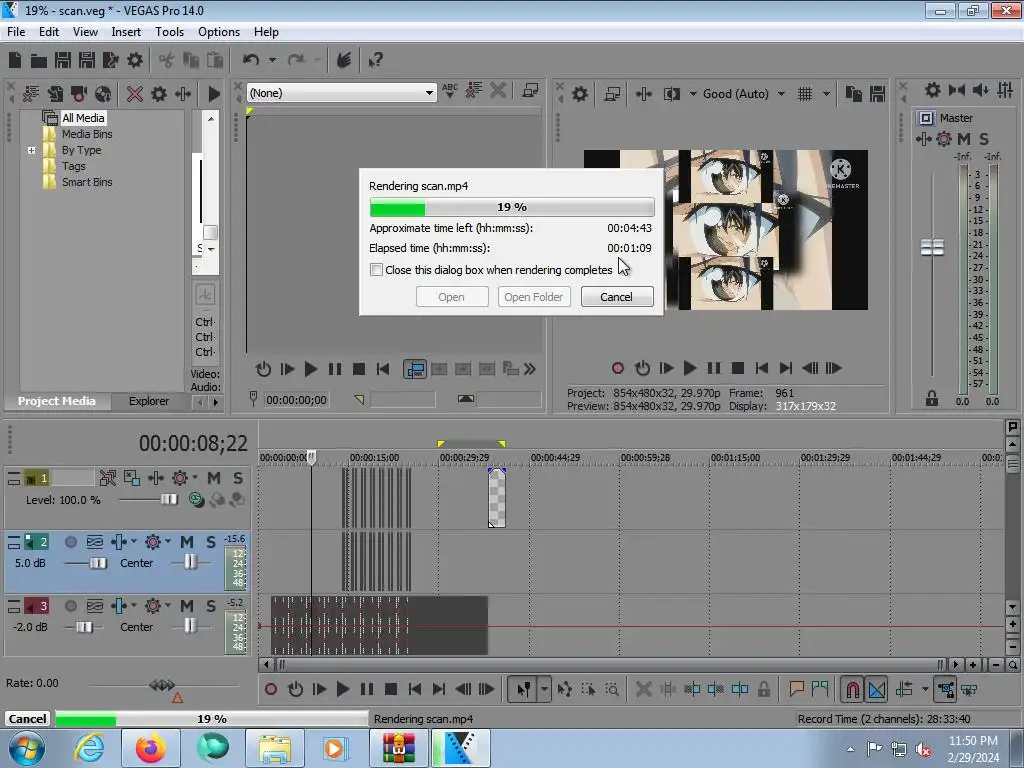Switch to the Project Media tab

point(56,401)
